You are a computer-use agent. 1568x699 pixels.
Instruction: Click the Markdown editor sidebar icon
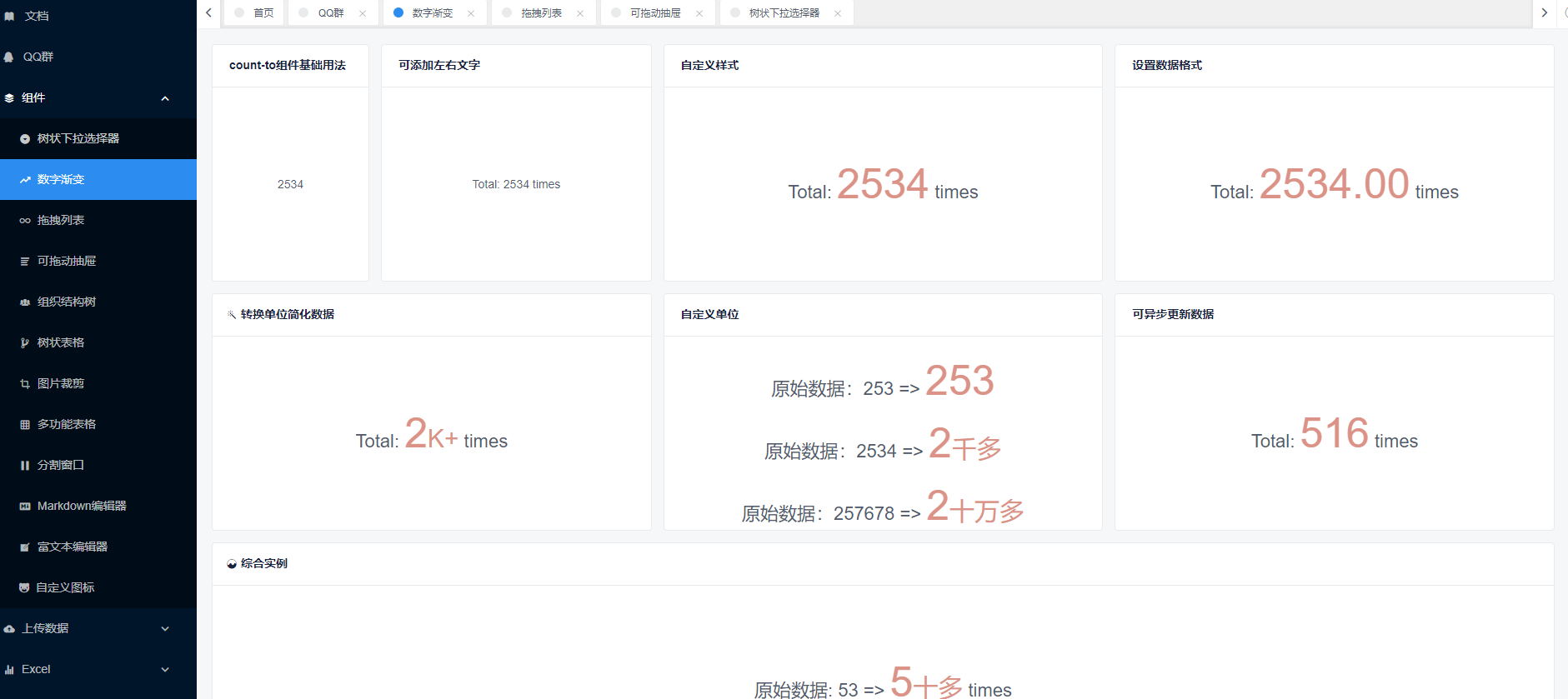[25, 507]
